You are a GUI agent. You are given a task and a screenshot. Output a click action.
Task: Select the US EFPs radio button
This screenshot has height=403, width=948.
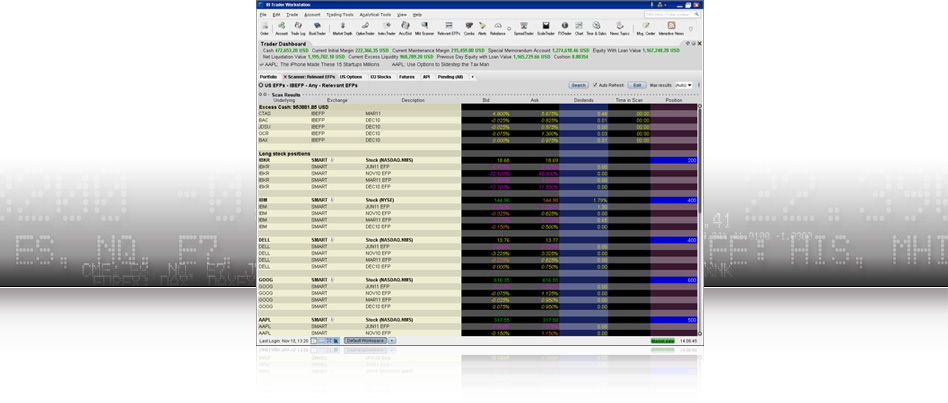[262, 86]
